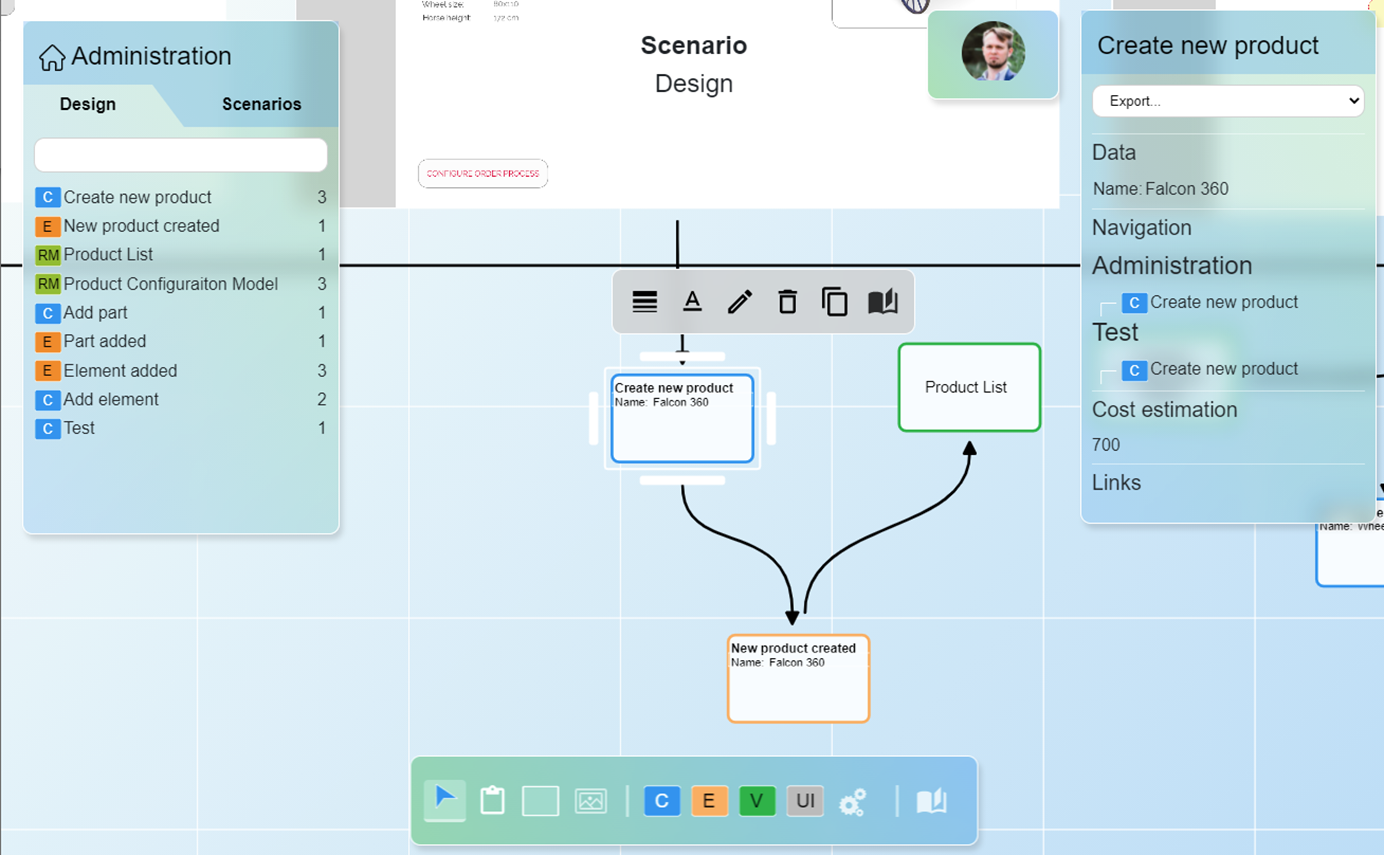Duplicate the node via the copy icon
The image size is (1384, 855).
(x=835, y=301)
